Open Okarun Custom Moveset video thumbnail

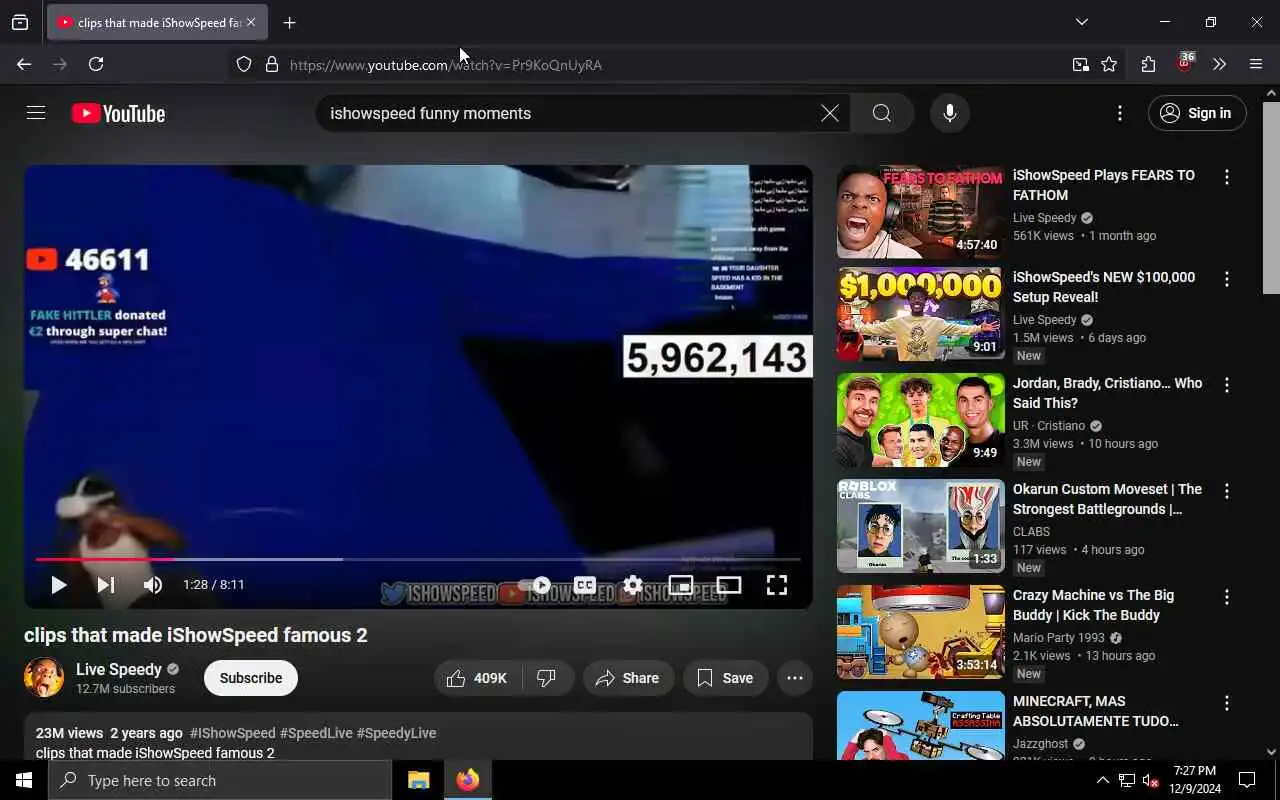tap(921, 526)
